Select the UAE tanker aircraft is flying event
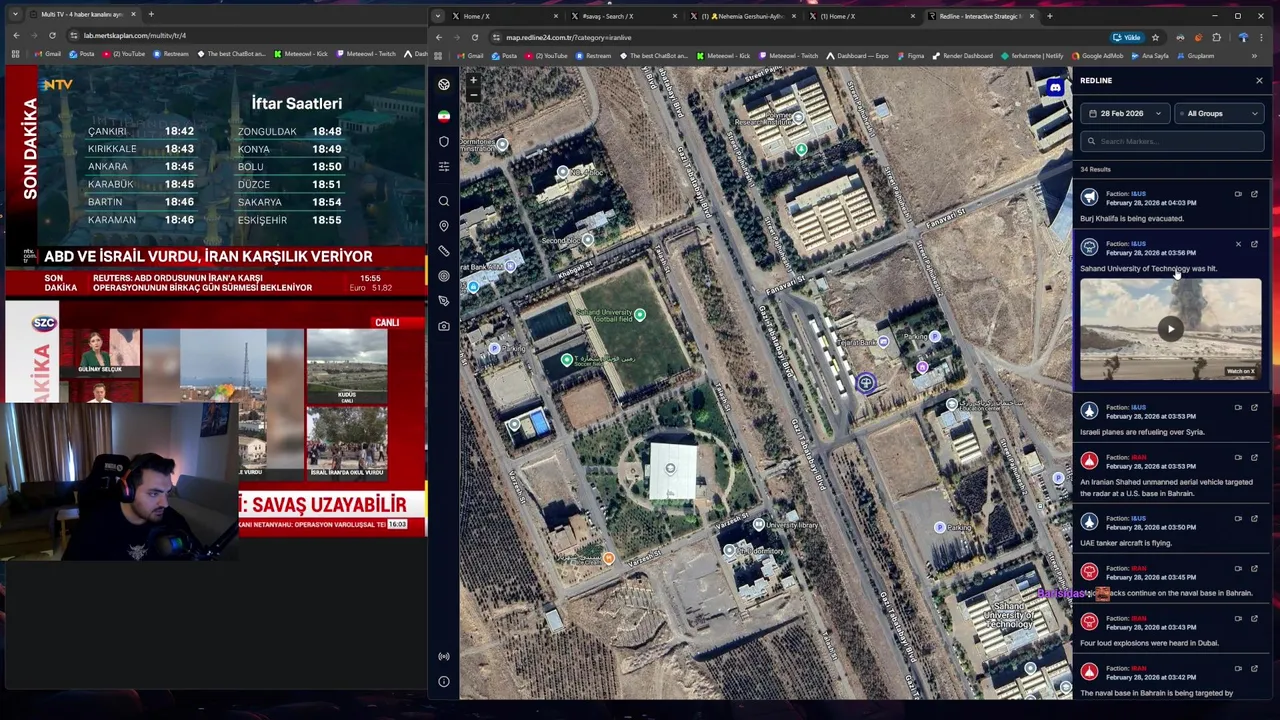The height and width of the screenshot is (720, 1280). coord(1171,531)
